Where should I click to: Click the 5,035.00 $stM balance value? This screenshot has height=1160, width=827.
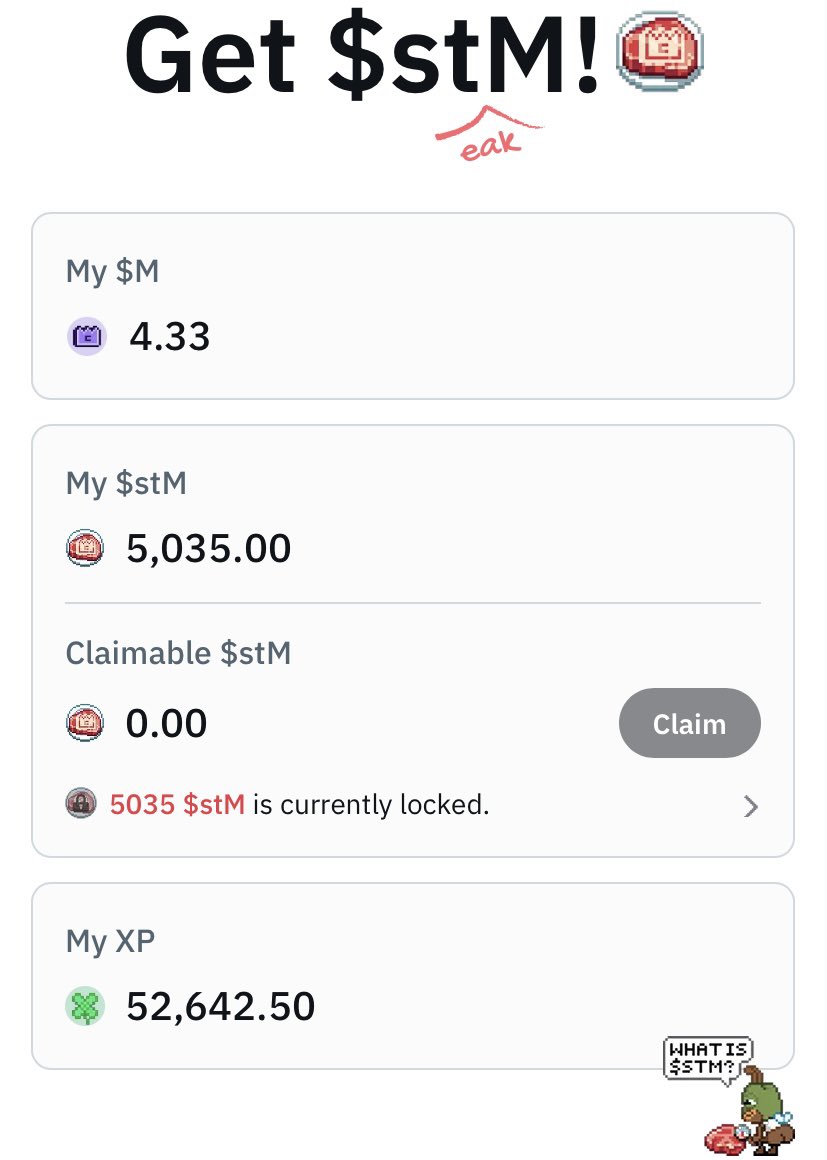tap(209, 549)
